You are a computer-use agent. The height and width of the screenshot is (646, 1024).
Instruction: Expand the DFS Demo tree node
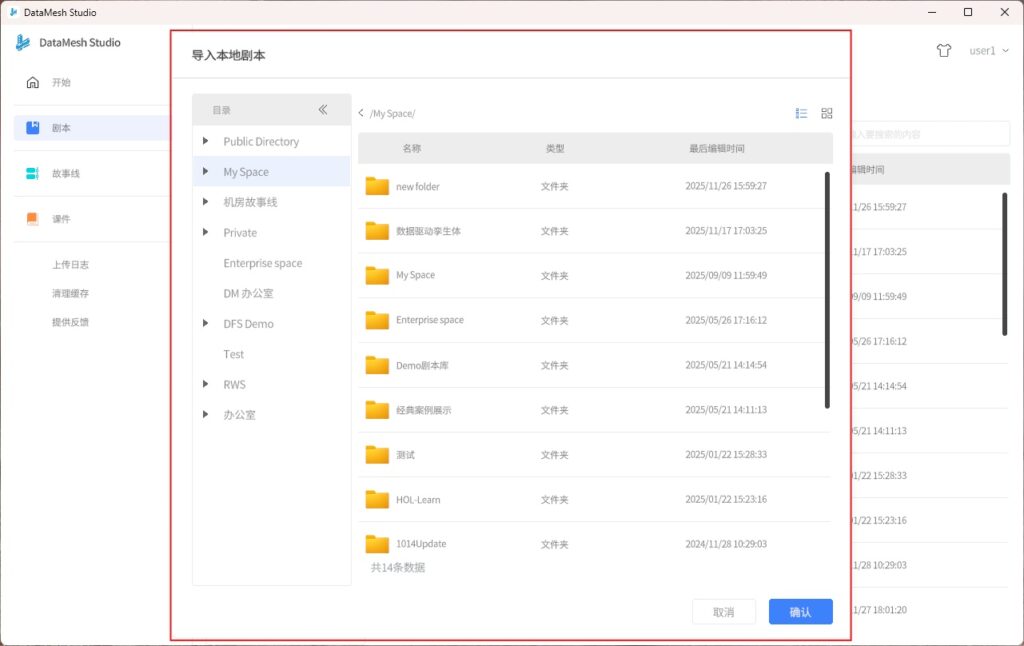(206, 323)
